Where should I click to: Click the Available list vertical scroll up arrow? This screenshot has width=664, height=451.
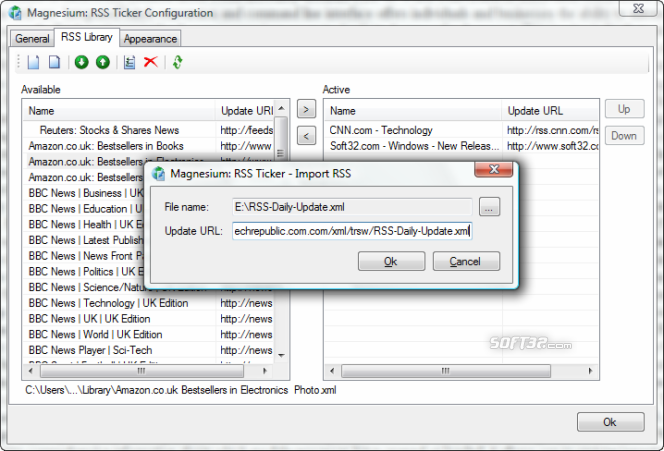[x=281, y=108]
